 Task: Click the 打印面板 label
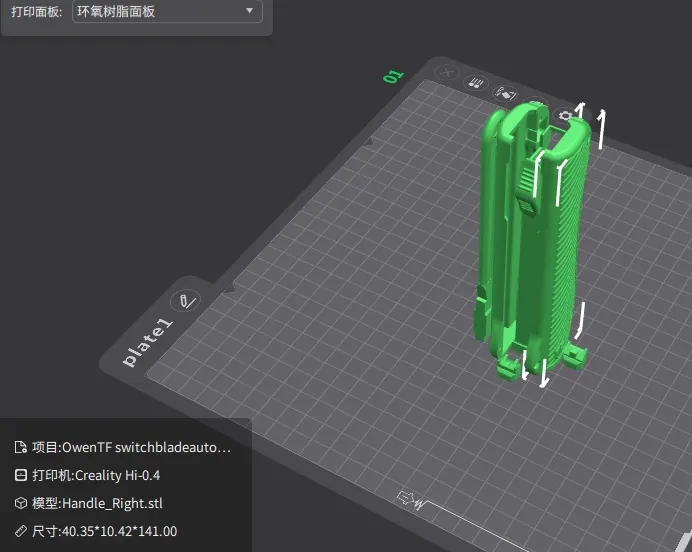[37, 11]
